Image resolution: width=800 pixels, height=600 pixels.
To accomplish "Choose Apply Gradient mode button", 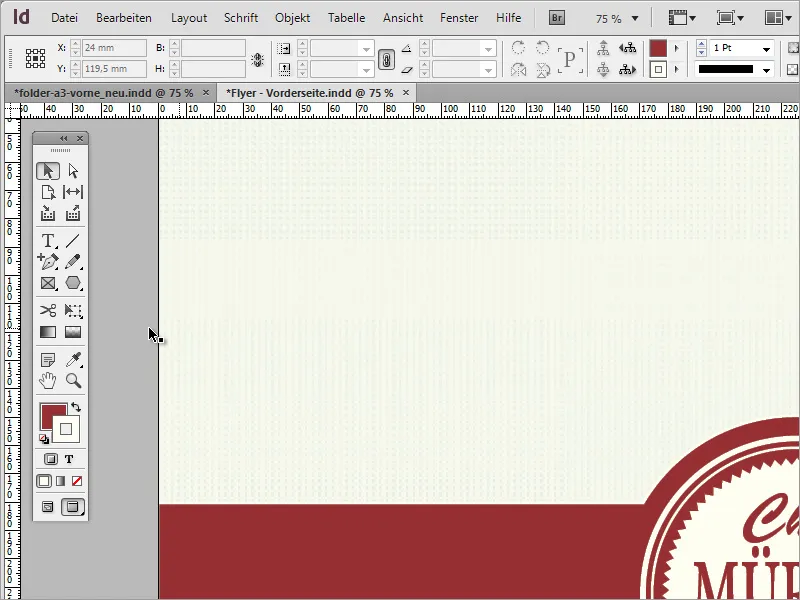I will coord(61,481).
